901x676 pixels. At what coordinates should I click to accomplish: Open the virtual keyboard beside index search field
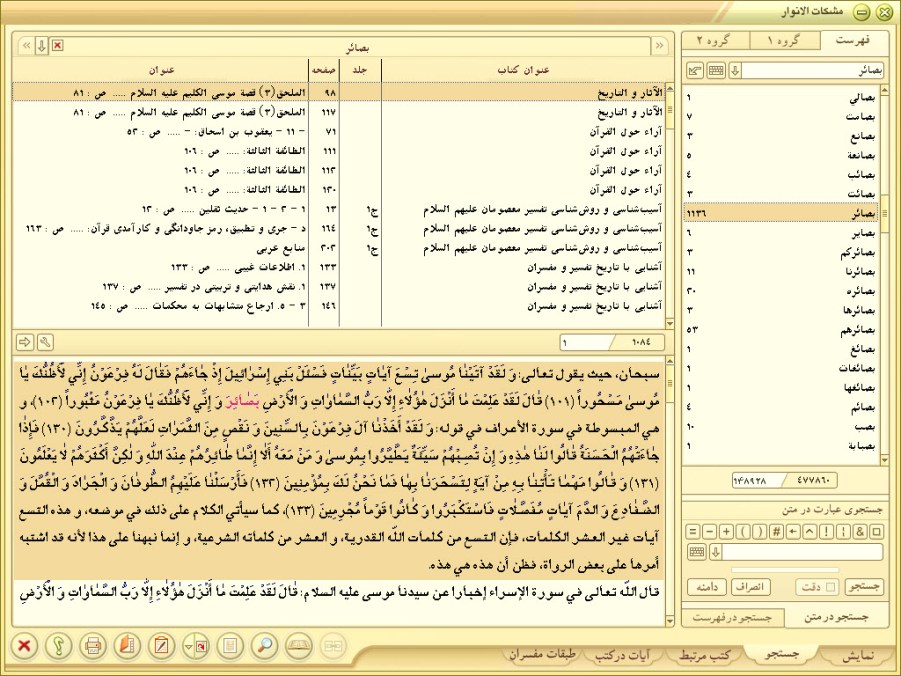pos(716,71)
